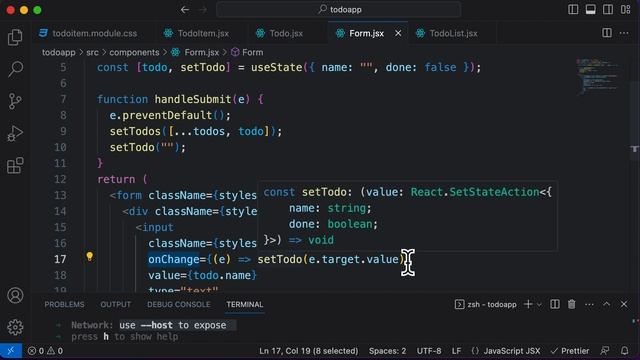Toggle the primary side bar layout icon

(x=573, y=9)
